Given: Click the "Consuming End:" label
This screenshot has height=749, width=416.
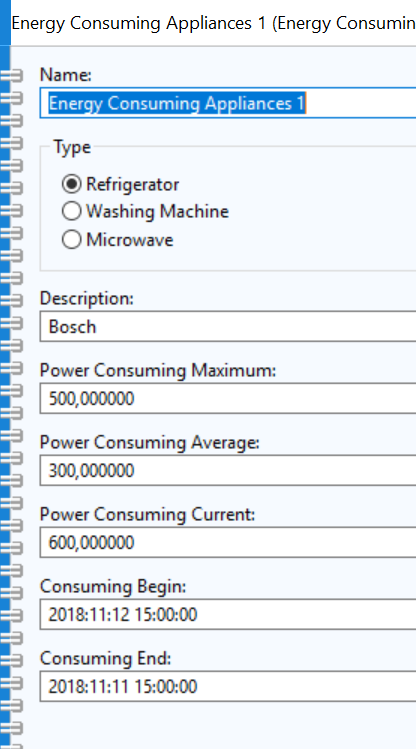Looking at the screenshot, I should (x=106, y=659).
